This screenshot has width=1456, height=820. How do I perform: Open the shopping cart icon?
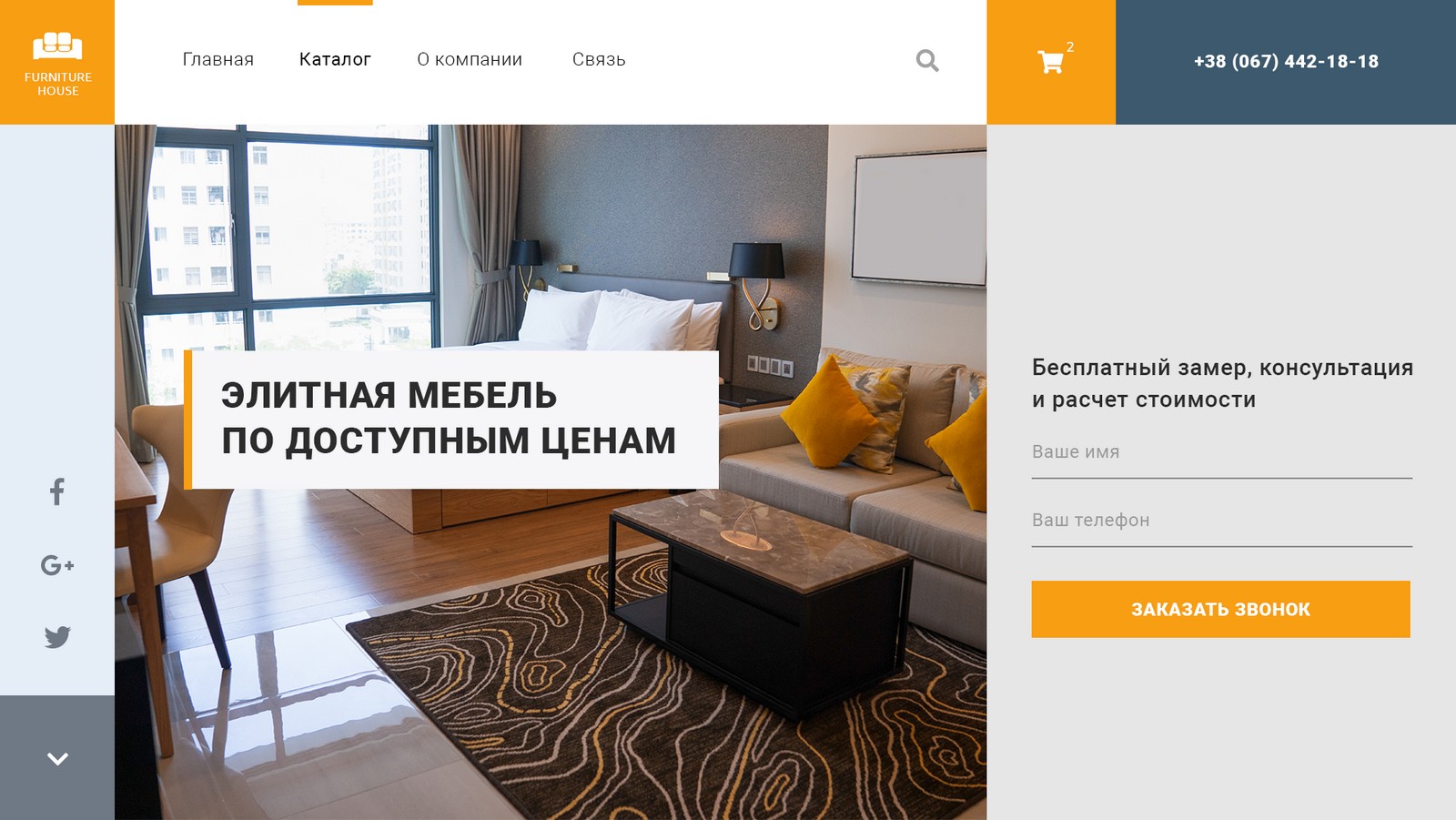coord(1050,62)
